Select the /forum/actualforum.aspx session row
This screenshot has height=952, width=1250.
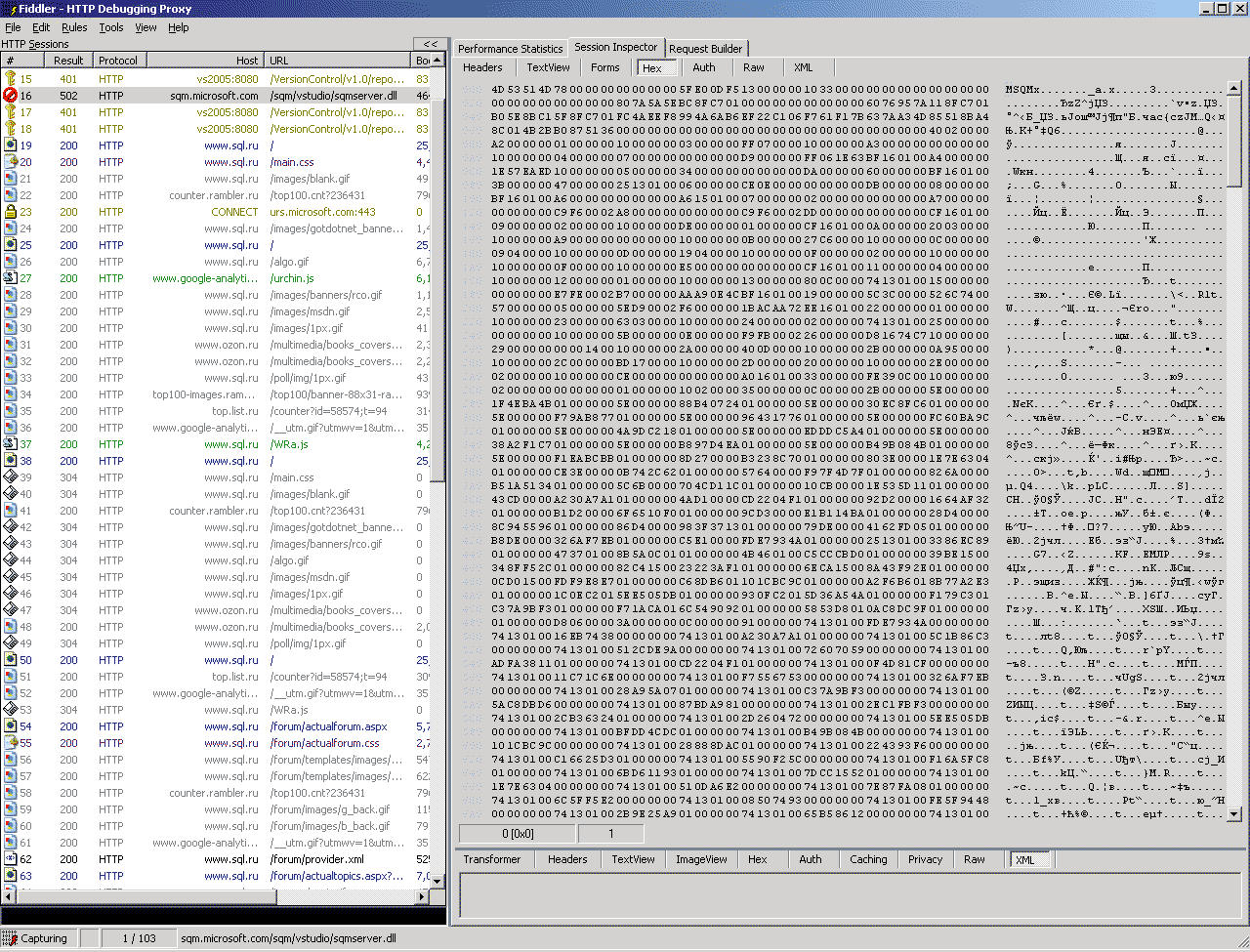point(215,726)
